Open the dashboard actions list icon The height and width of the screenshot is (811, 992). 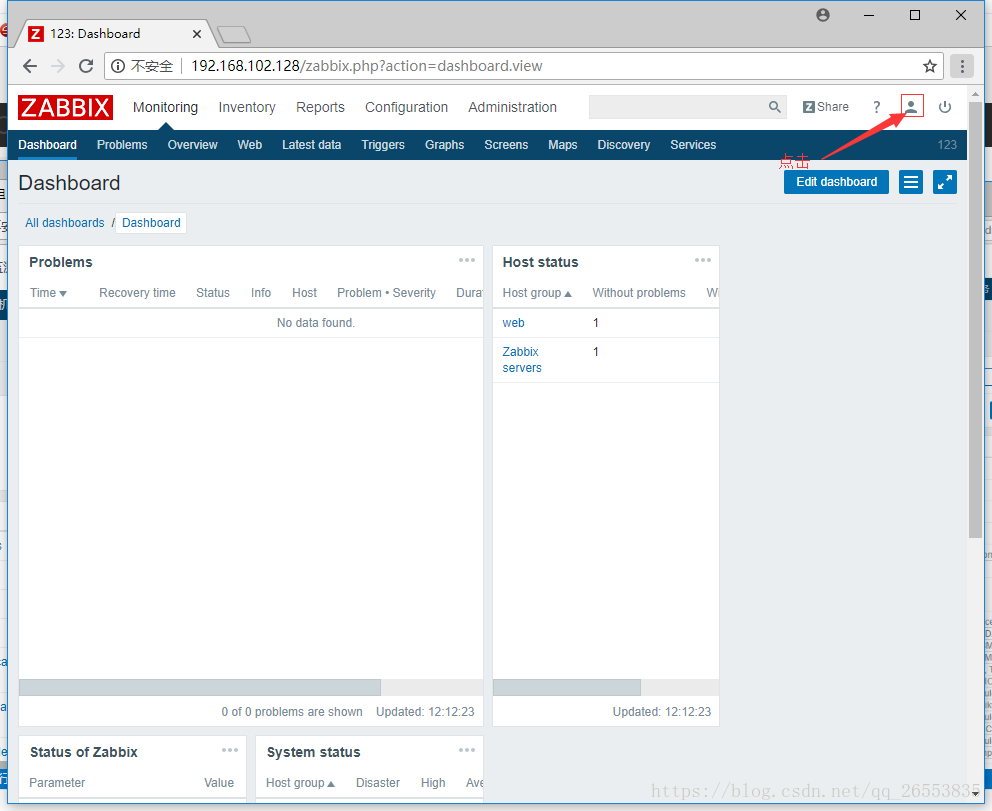(910, 182)
